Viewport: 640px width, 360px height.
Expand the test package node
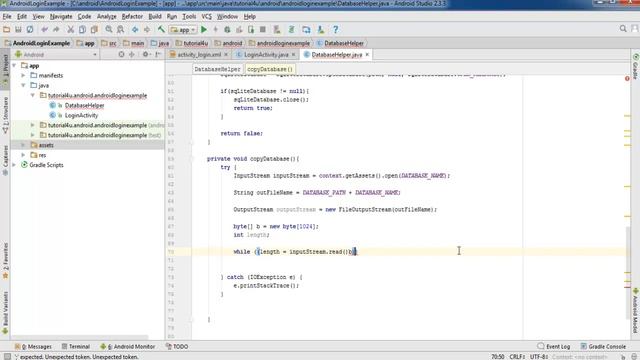pyautogui.click(x=33, y=135)
